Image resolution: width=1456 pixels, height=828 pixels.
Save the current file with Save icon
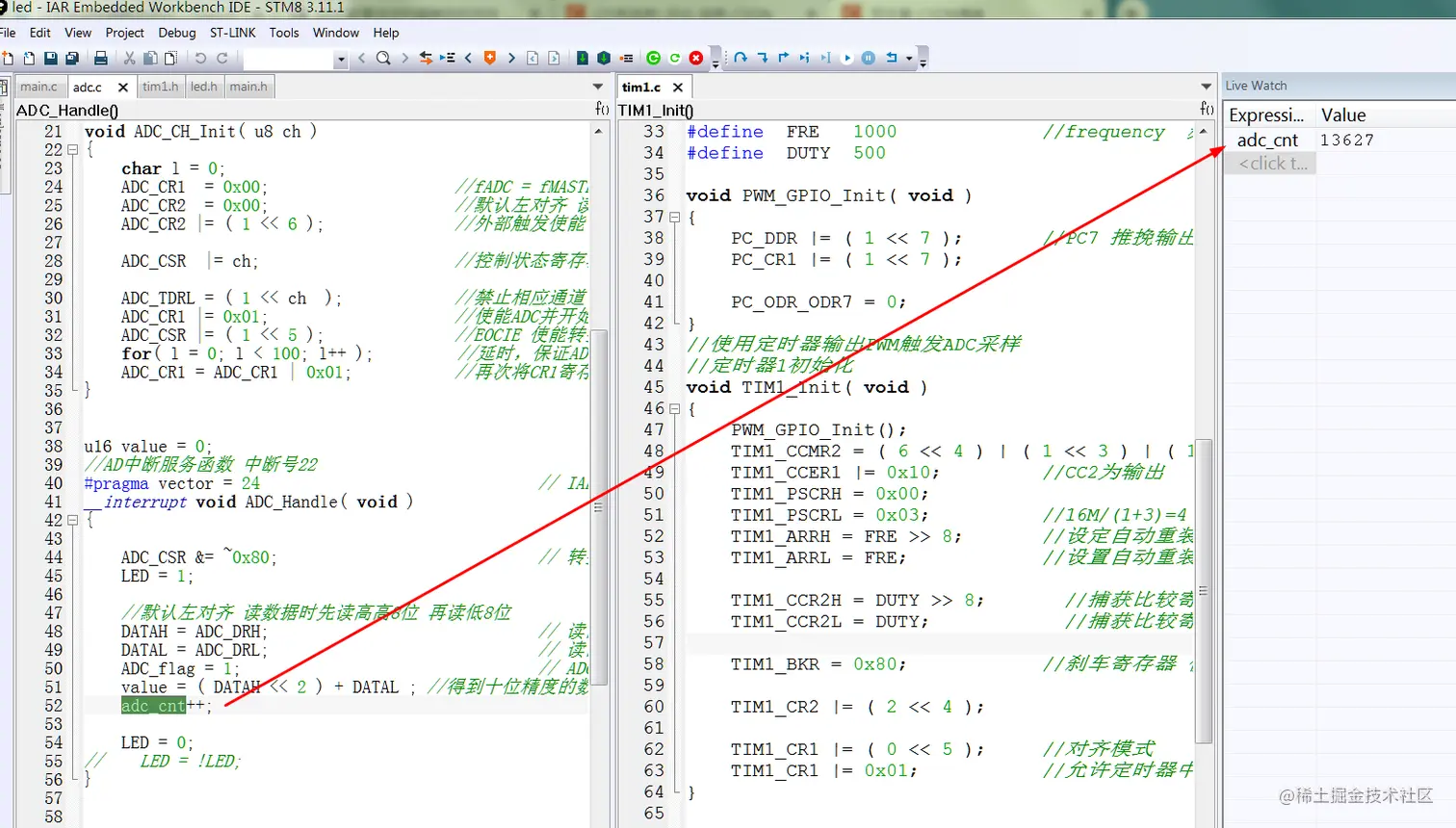(51, 58)
